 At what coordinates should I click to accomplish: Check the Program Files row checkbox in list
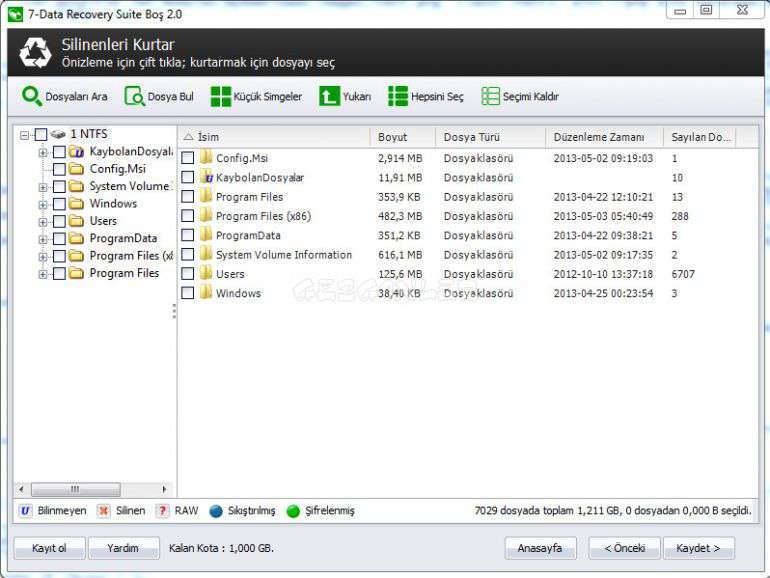[x=188, y=196]
